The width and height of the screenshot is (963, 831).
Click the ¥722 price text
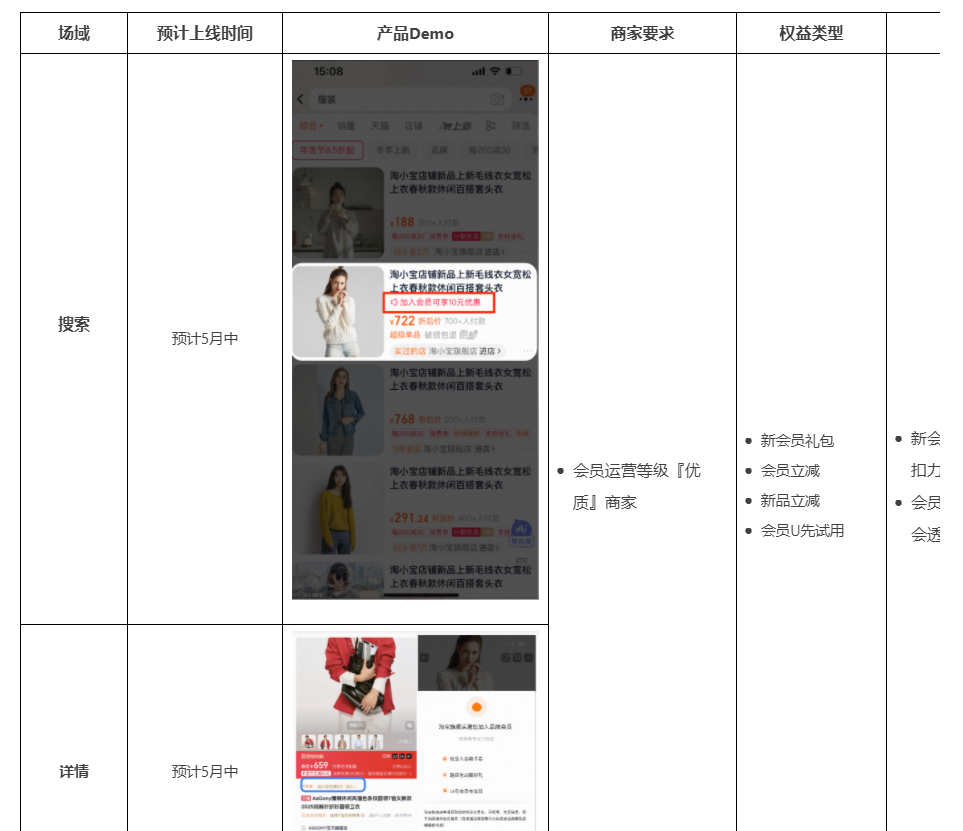[402, 321]
